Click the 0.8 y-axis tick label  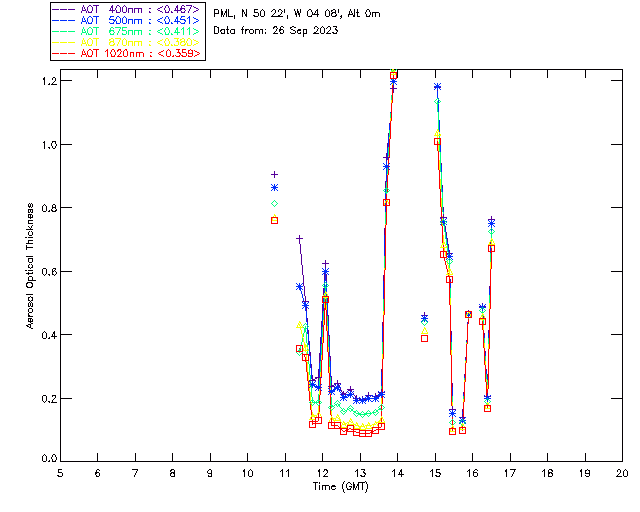coord(49,208)
